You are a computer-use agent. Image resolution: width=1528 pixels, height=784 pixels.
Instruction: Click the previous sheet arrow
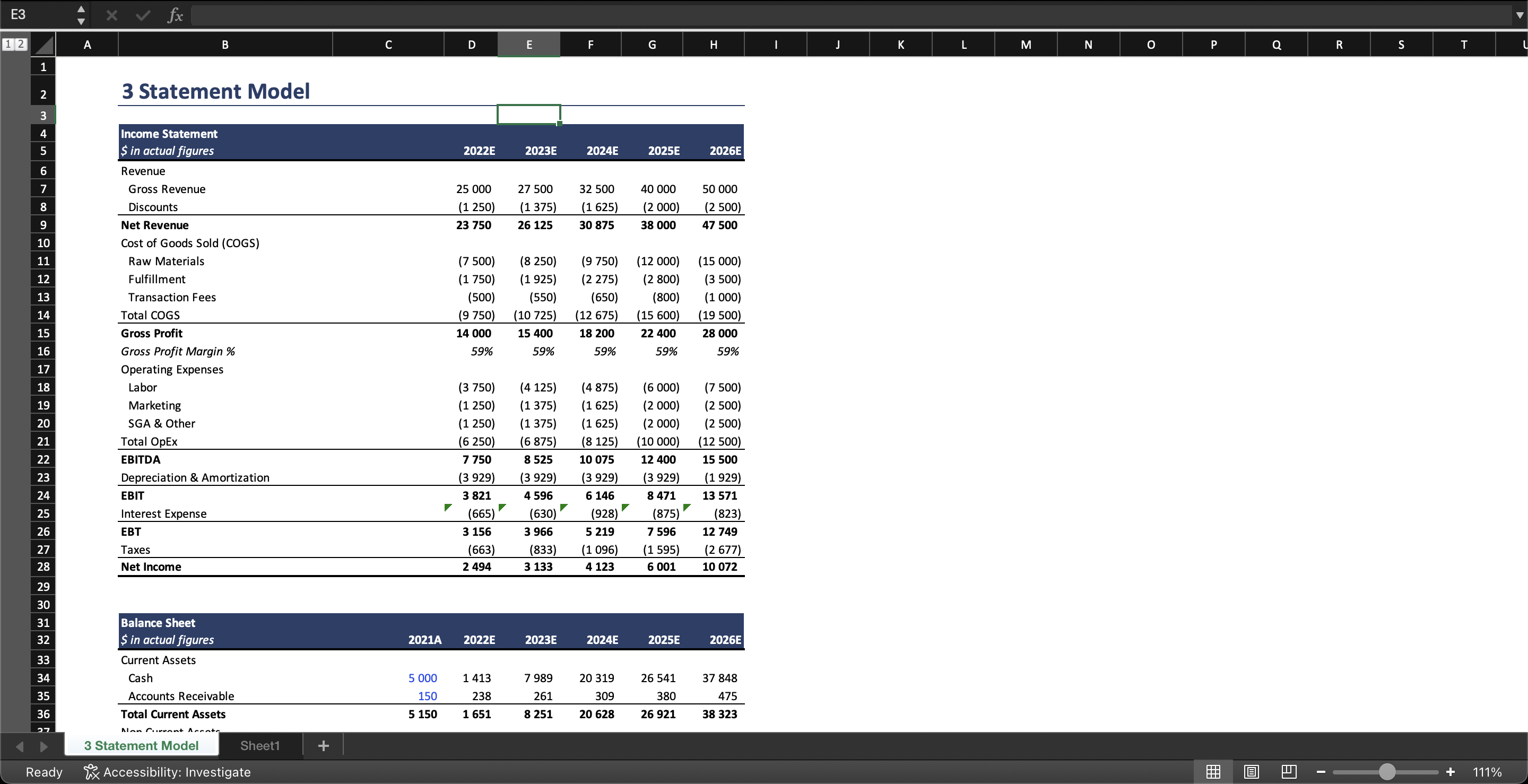tap(20, 746)
